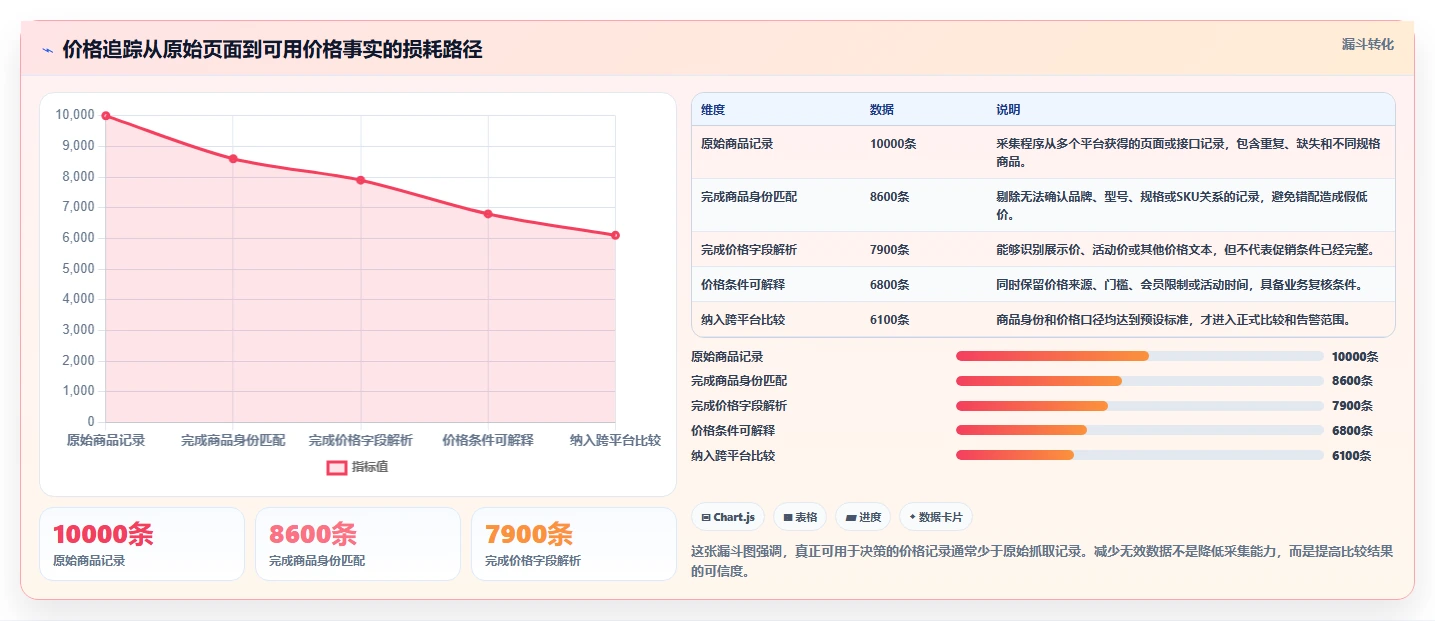The height and width of the screenshot is (621, 1435).
Task: Click the 6100条 cell in the table
Action: click(890, 320)
